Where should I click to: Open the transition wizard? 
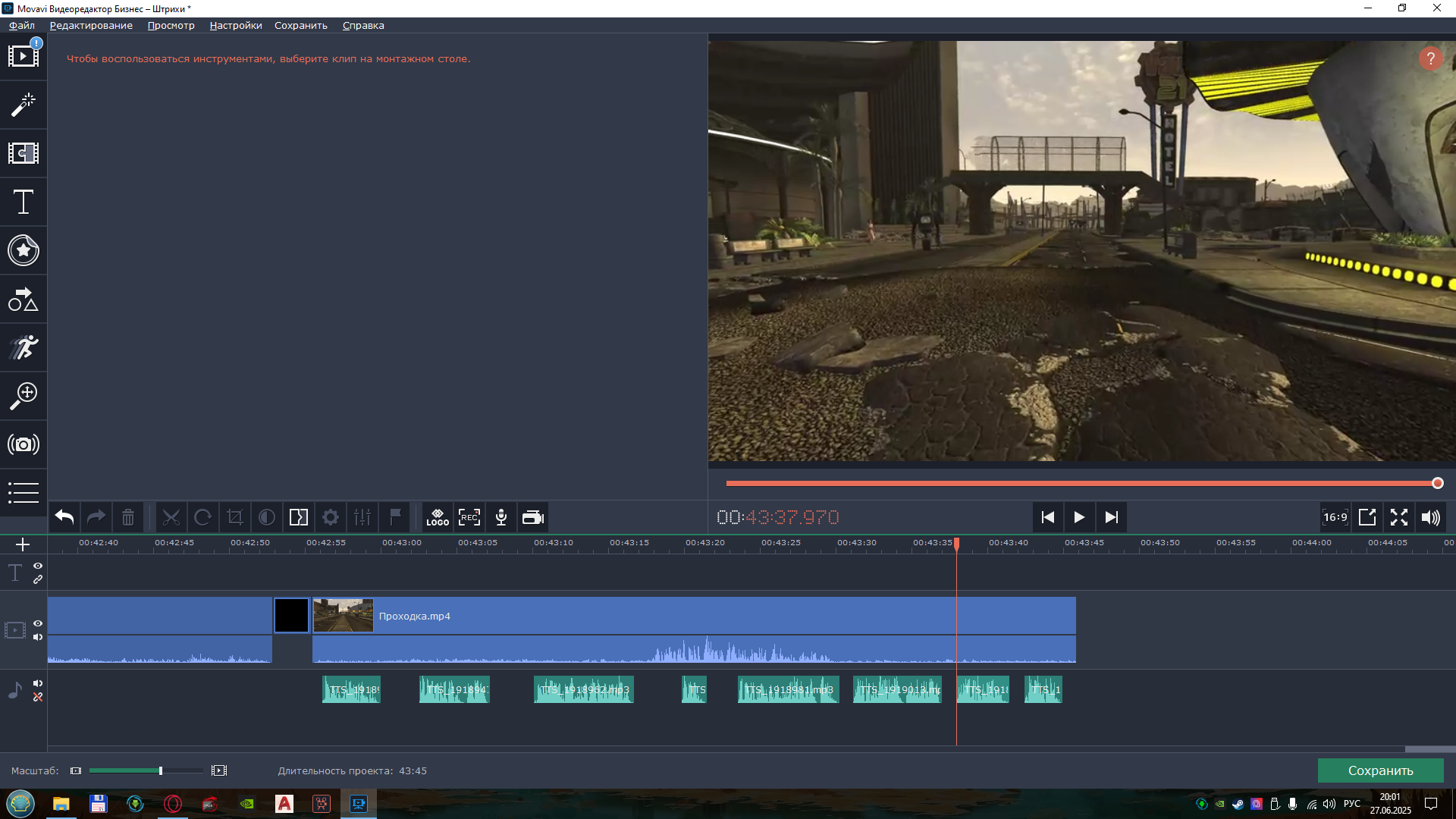(x=299, y=517)
